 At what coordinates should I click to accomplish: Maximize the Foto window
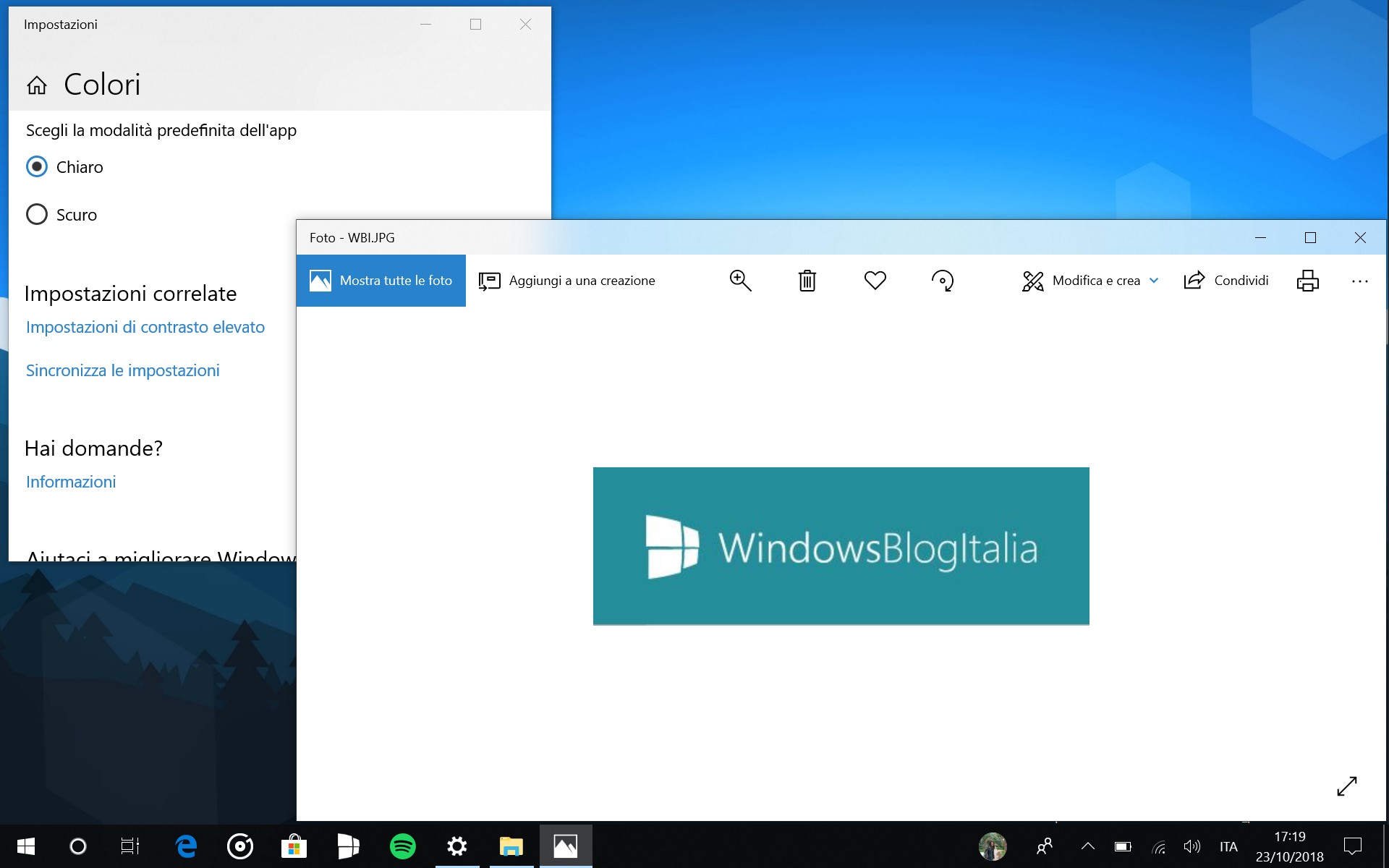click(1310, 237)
